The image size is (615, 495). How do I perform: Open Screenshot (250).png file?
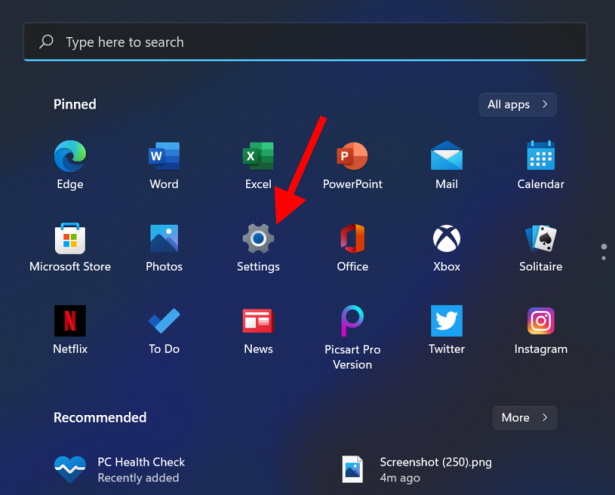tap(417, 470)
